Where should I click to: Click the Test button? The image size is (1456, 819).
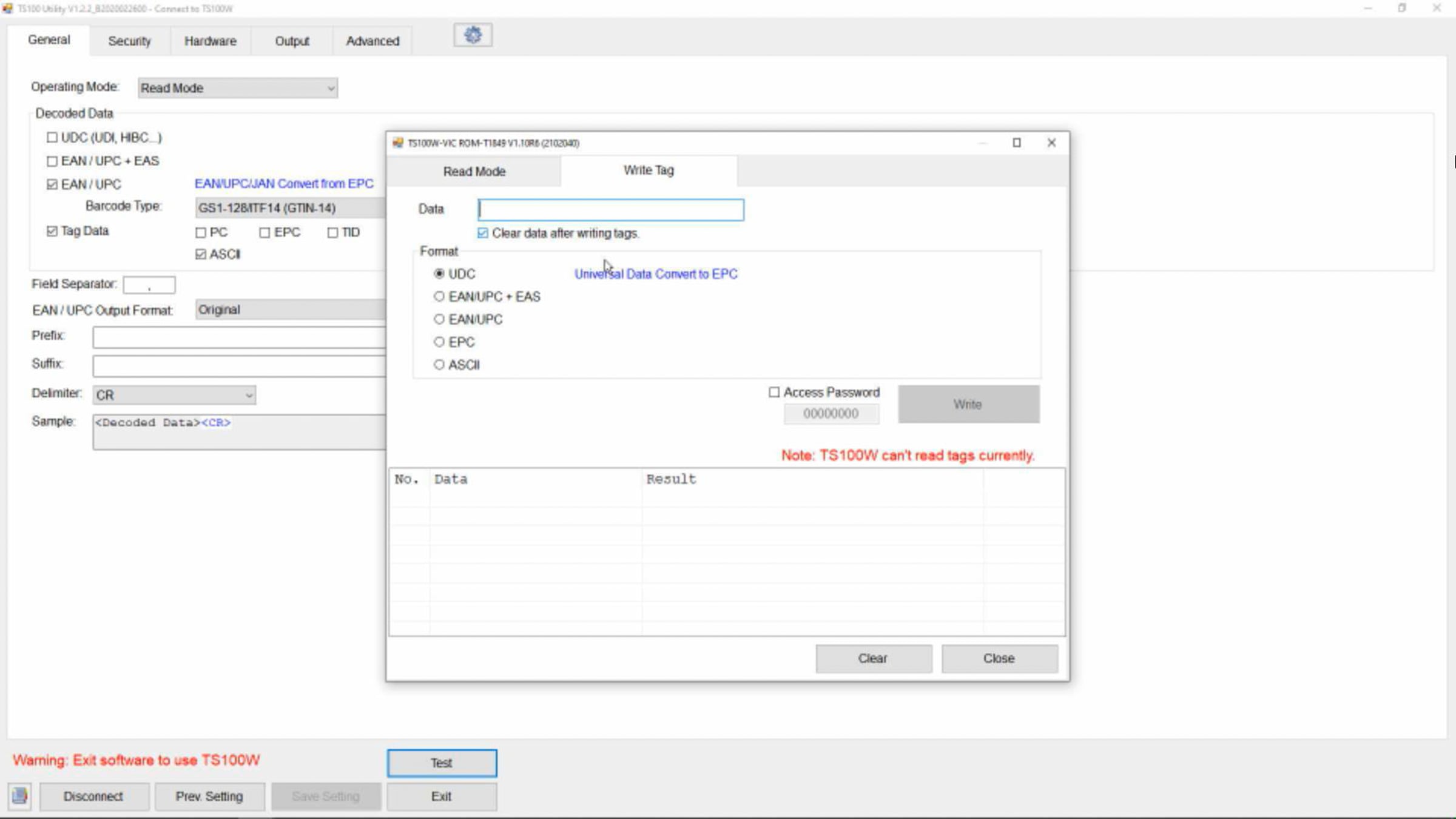coord(442,763)
